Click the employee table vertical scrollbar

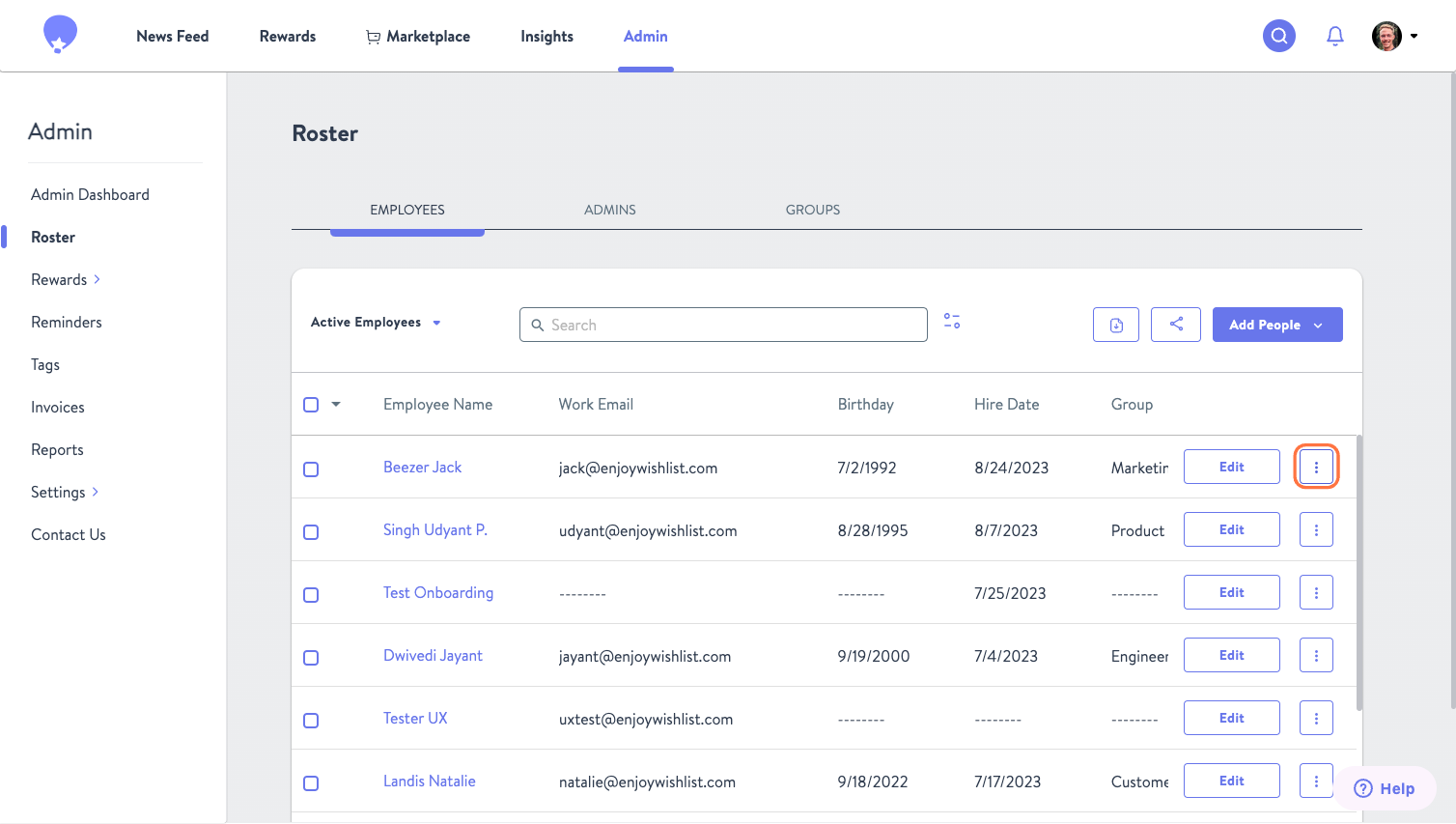(x=1359, y=572)
